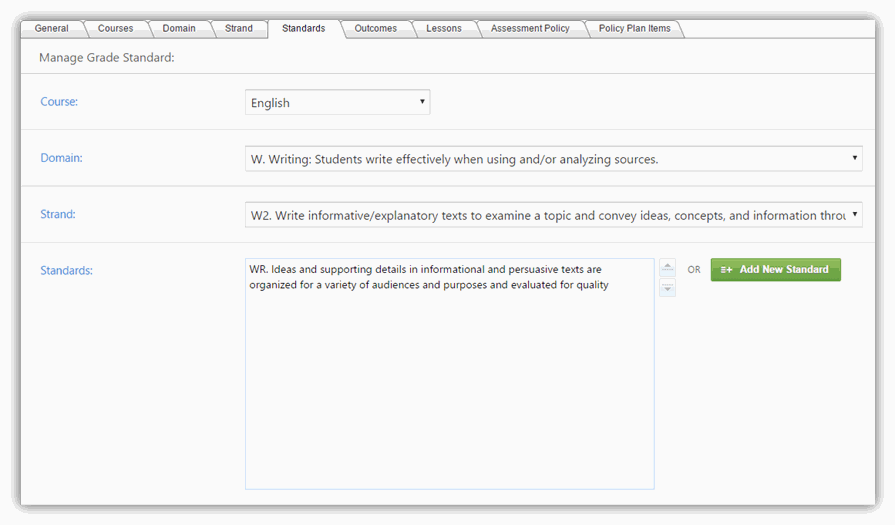The width and height of the screenshot is (895, 525).
Task: Open the Policy Plan Items tab
Action: tap(634, 28)
